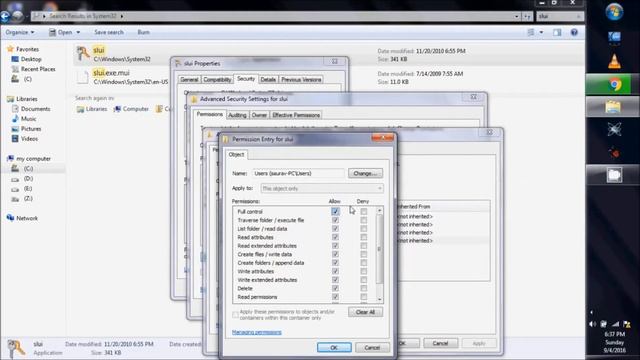This screenshot has width=640, height=360.
Task: Open Previous Versions tab
Action: [301, 80]
